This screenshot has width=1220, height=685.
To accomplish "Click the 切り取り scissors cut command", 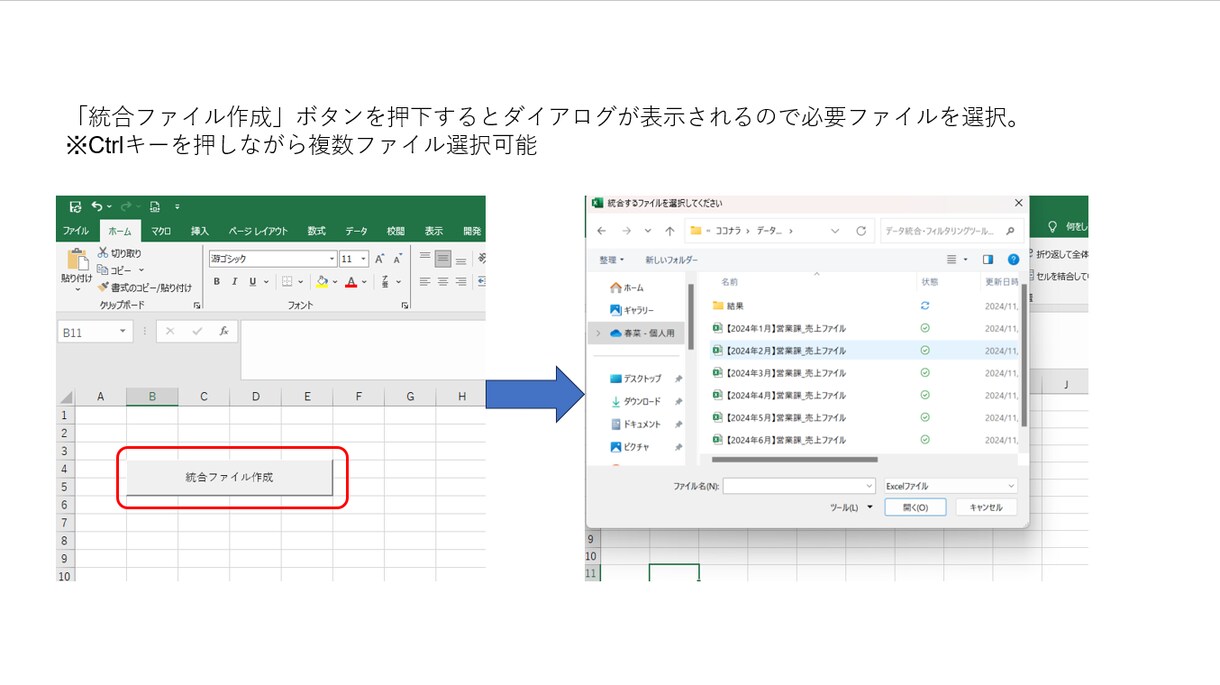I will coord(119,253).
